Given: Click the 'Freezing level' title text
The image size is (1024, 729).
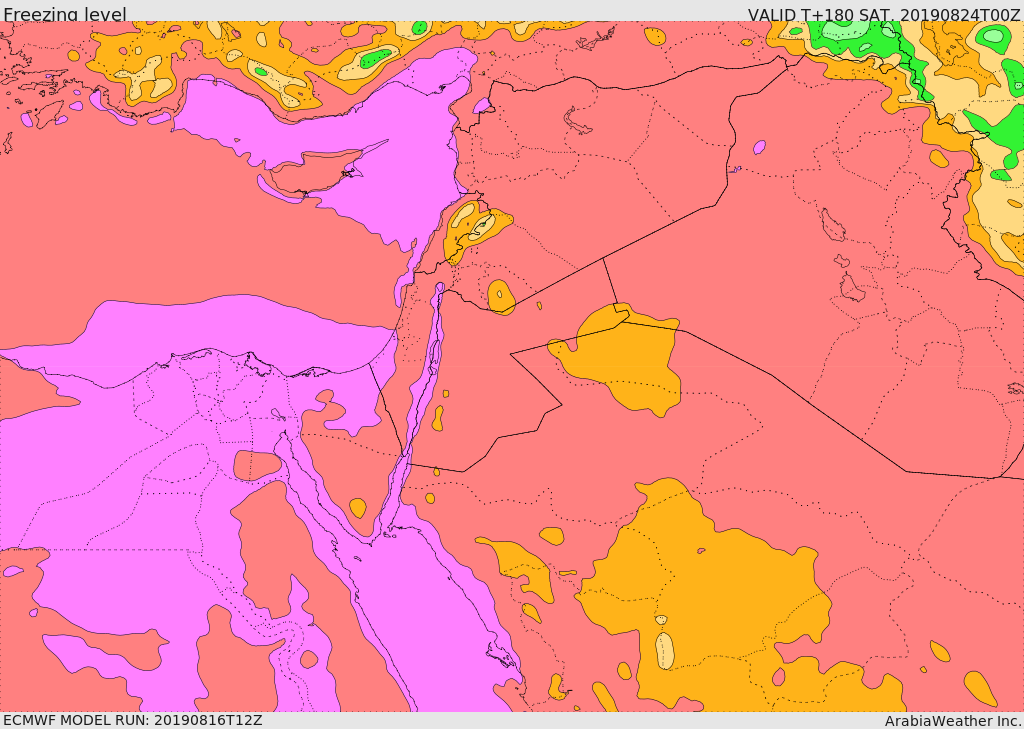Looking at the screenshot, I should point(65,14).
